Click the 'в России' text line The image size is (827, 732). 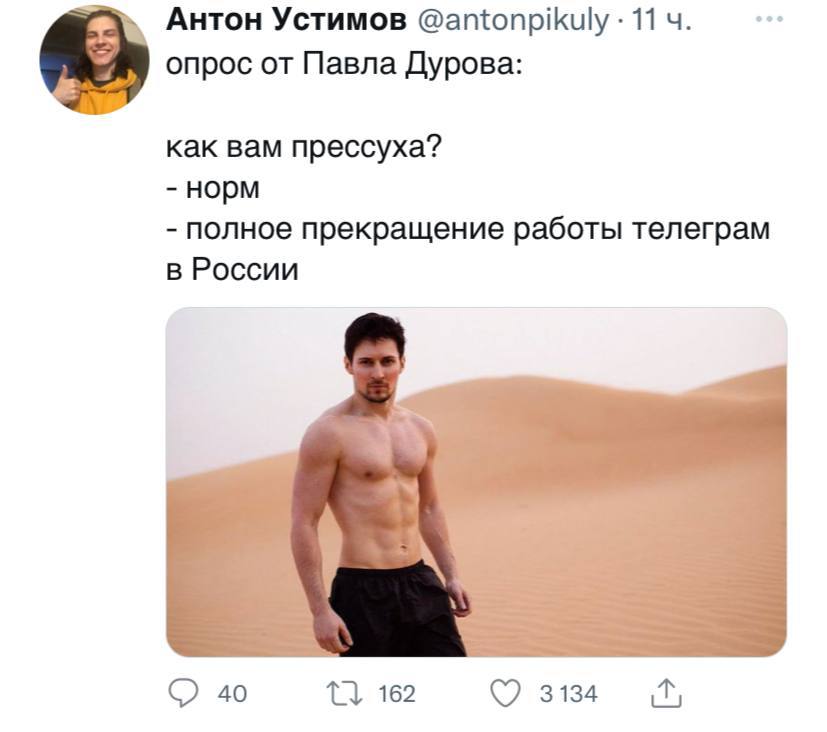coord(232,269)
